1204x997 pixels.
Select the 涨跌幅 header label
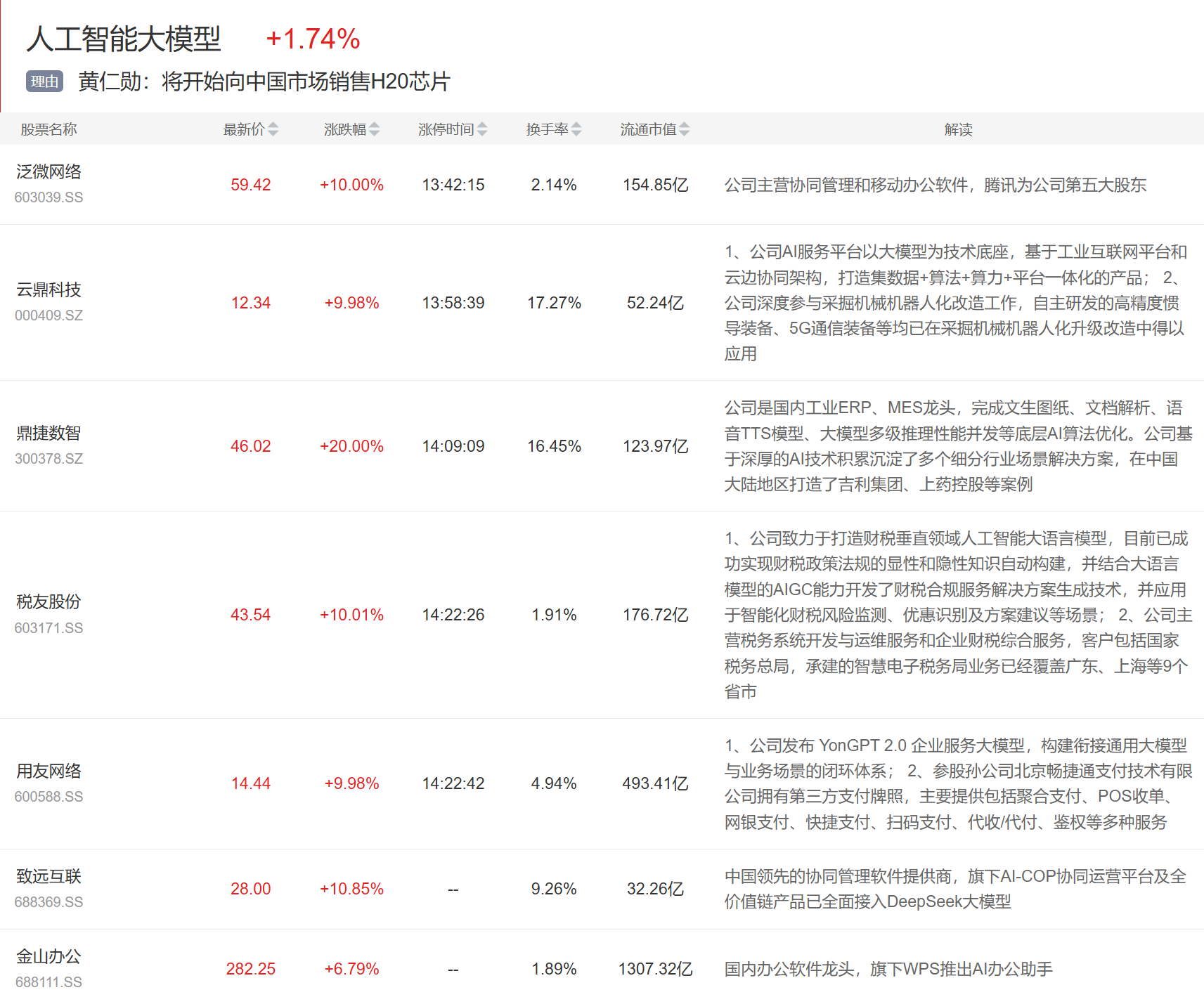pyautogui.click(x=345, y=129)
